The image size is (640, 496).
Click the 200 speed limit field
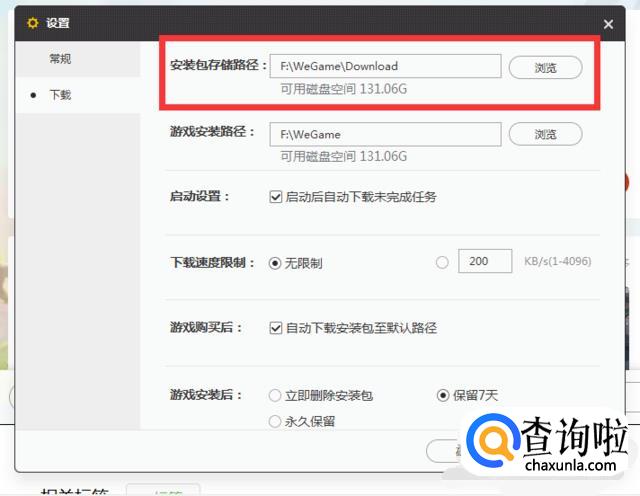[x=485, y=261]
